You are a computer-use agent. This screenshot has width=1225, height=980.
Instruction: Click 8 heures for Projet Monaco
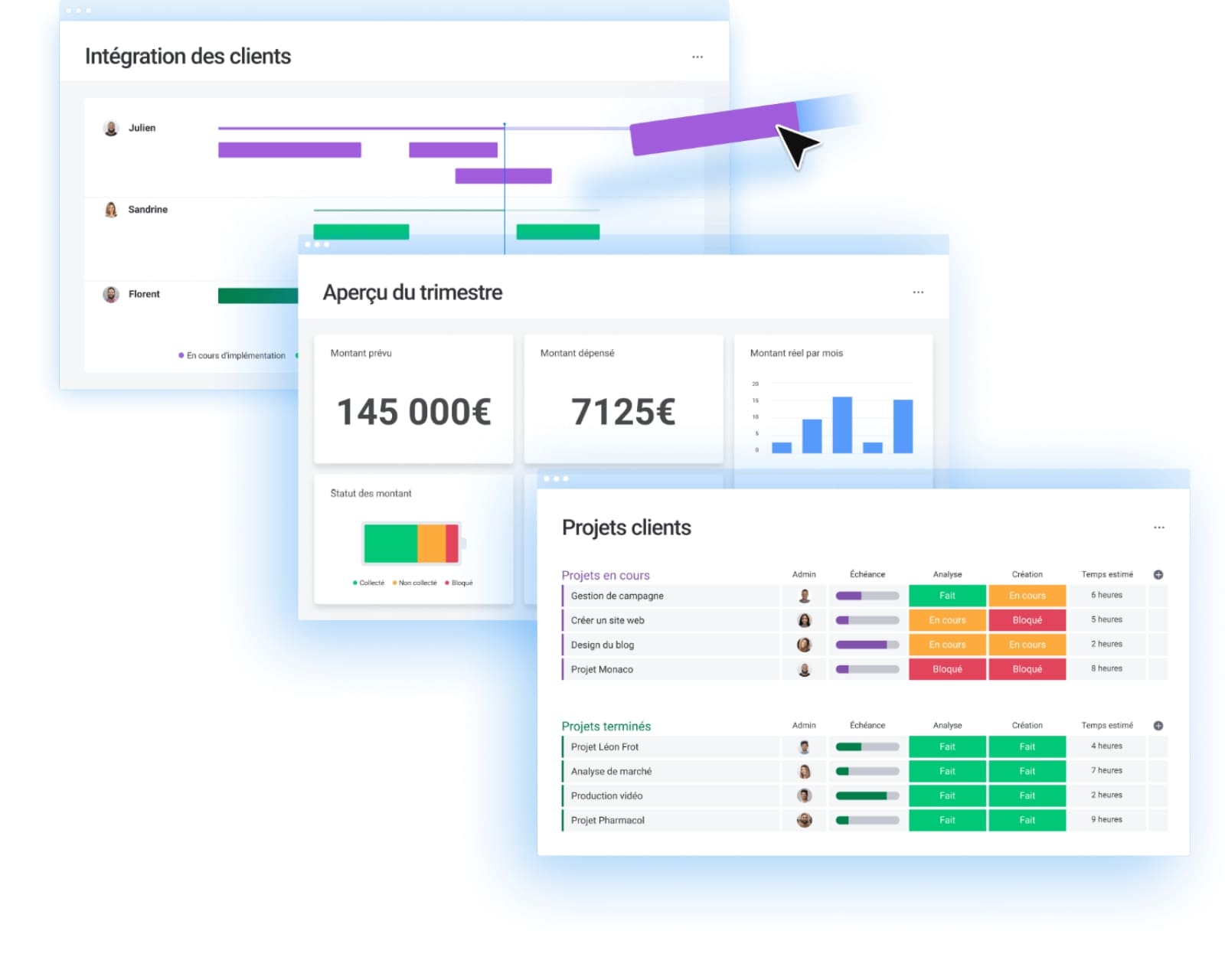pyautogui.click(x=1106, y=668)
